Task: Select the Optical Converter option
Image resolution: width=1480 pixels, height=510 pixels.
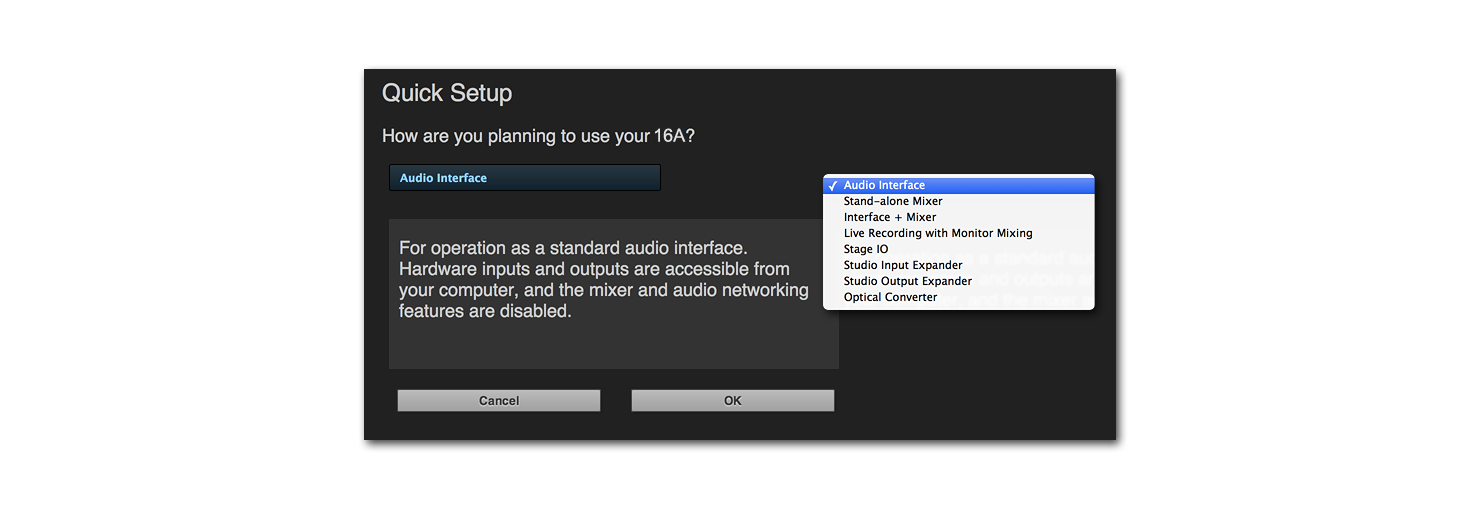Action: 890,297
